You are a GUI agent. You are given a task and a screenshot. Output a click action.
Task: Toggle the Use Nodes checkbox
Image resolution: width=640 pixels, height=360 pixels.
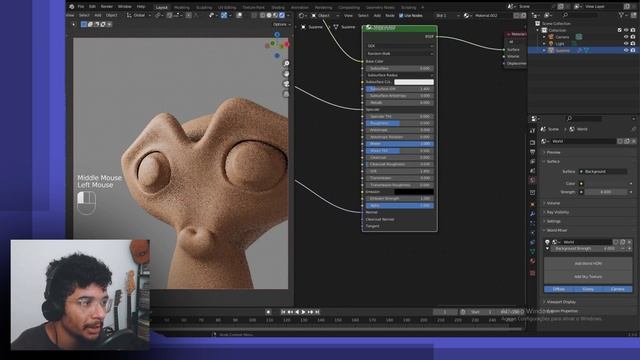tap(401, 16)
